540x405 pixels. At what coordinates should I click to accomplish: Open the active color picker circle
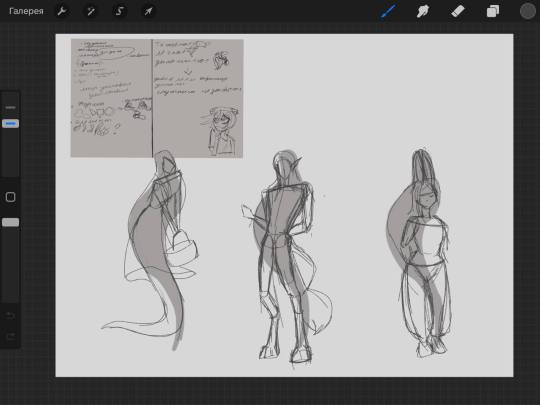(x=528, y=11)
